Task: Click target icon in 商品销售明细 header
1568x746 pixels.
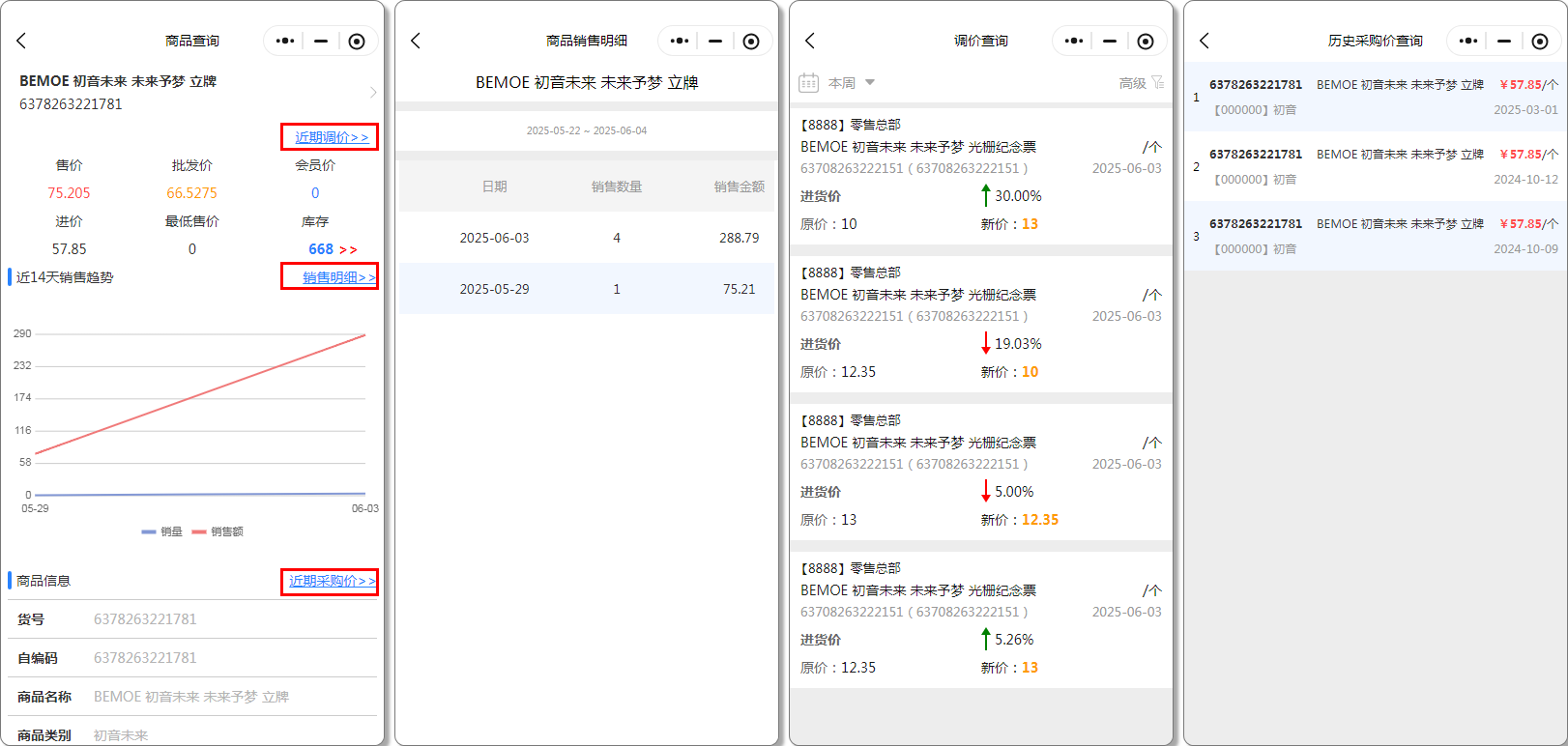Action: (751, 41)
